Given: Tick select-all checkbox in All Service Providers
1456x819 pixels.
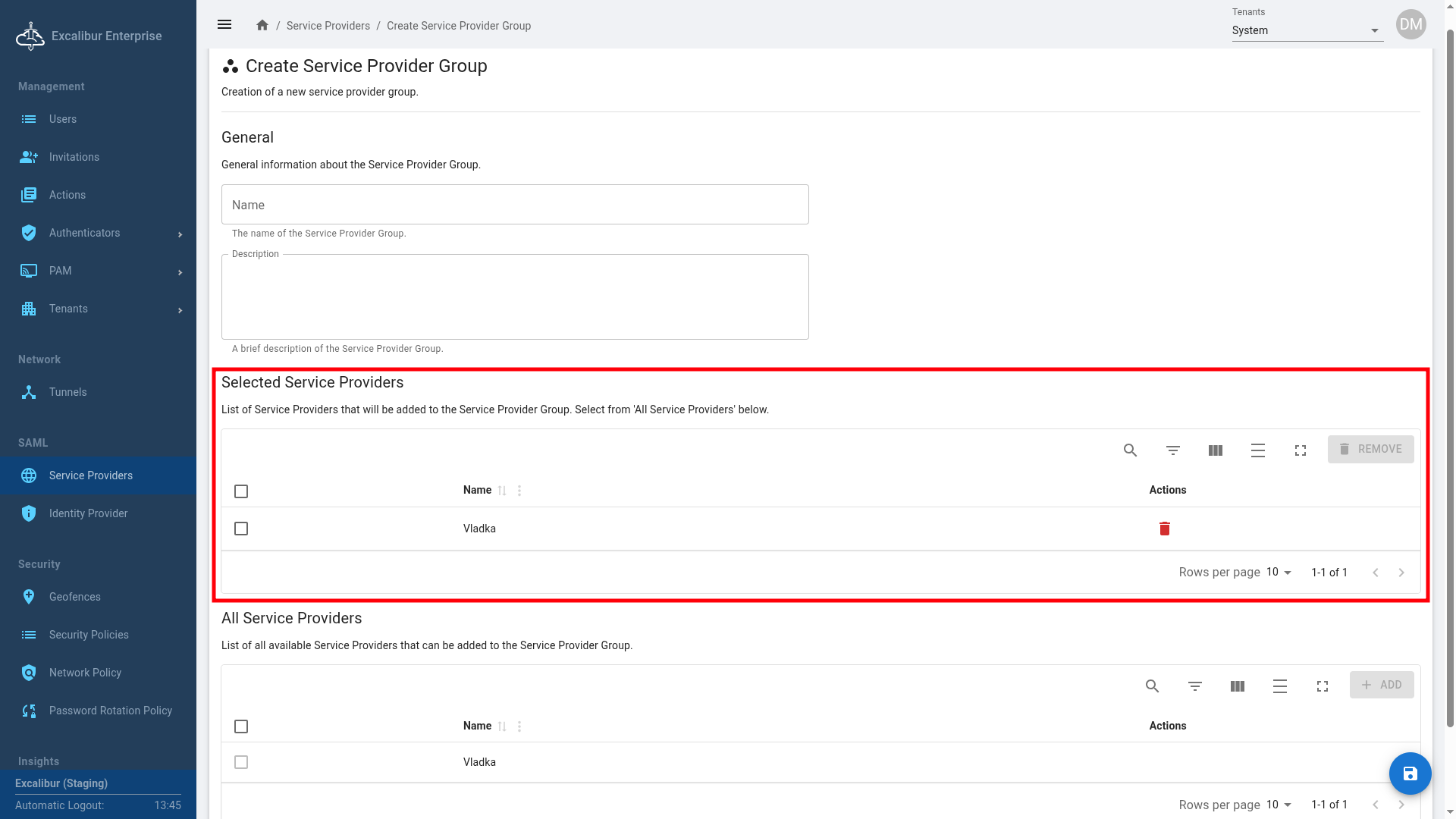Looking at the screenshot, I should click(241, 726).
